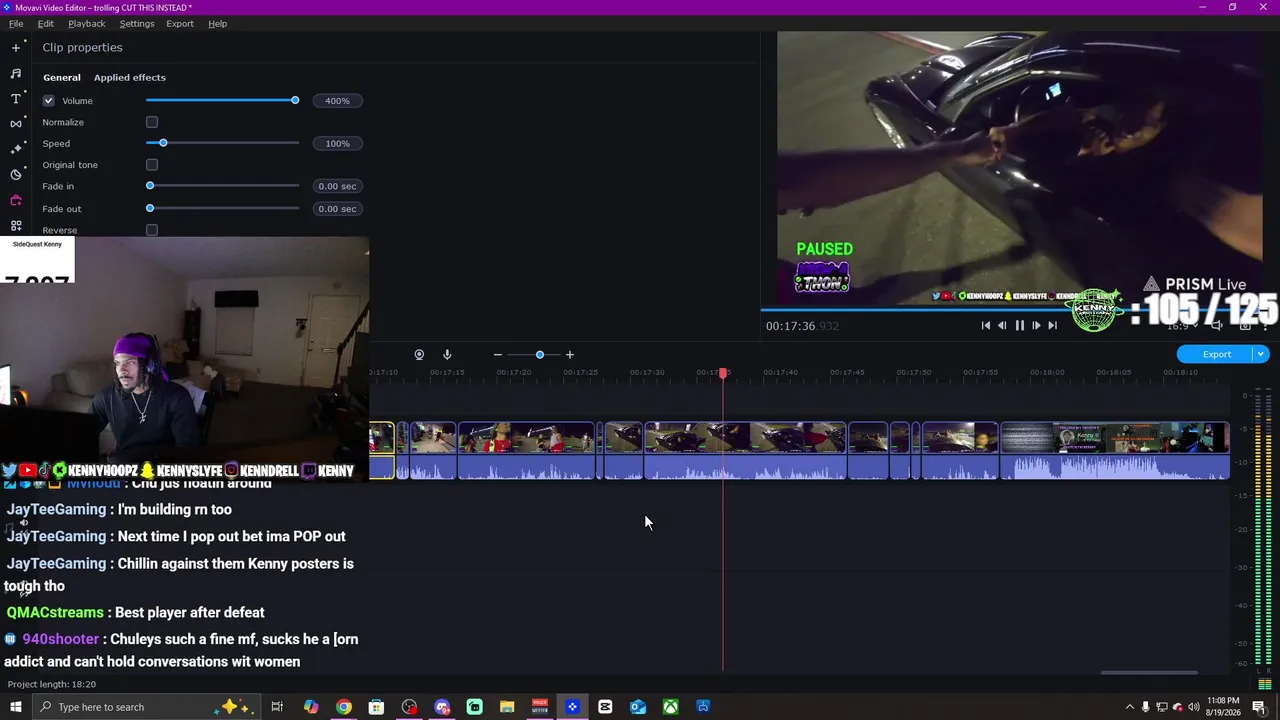Open the 16:9 aspect ratio dropdown

coord(1183,325)
